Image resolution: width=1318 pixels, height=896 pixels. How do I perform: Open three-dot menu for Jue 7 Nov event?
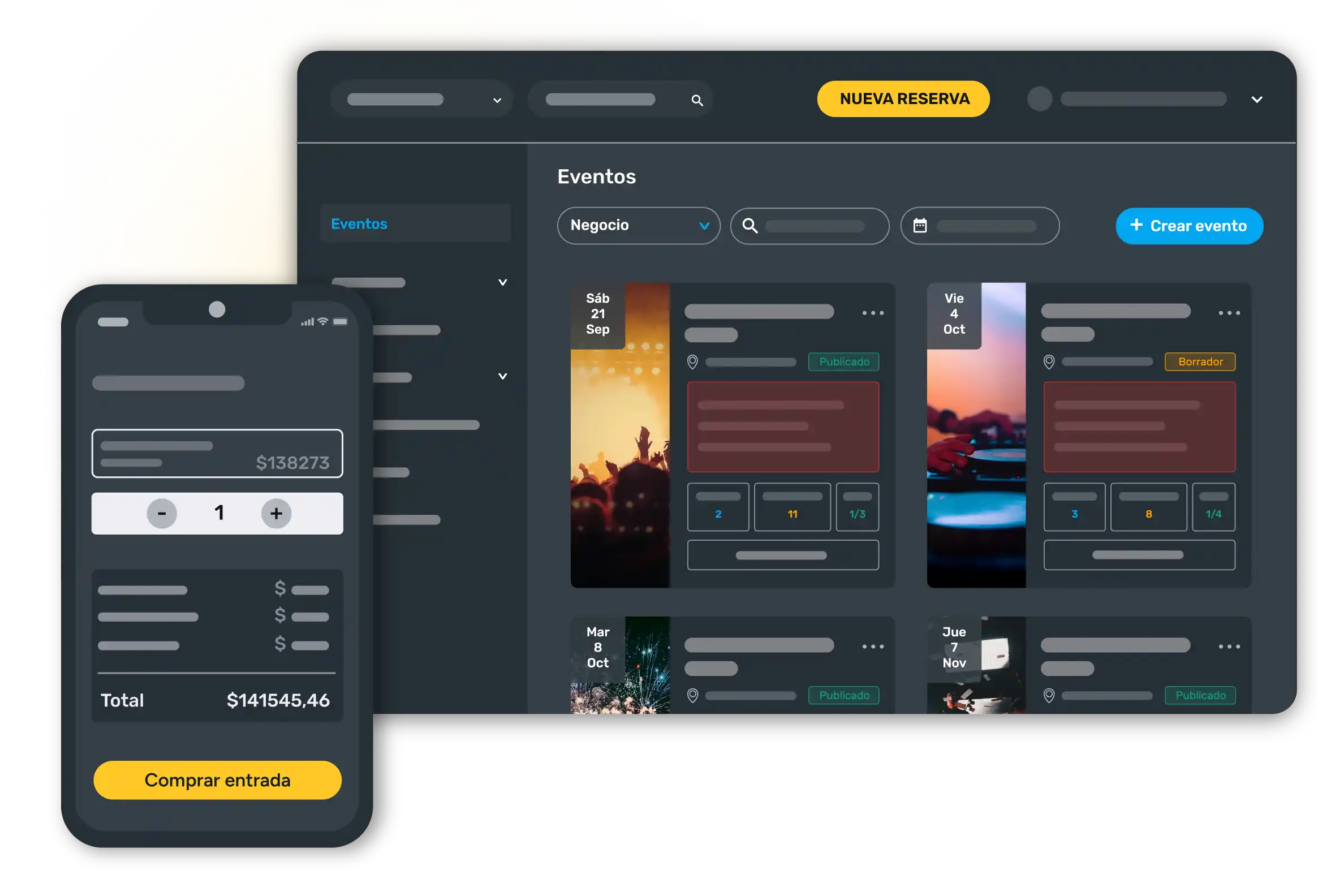1229,647
